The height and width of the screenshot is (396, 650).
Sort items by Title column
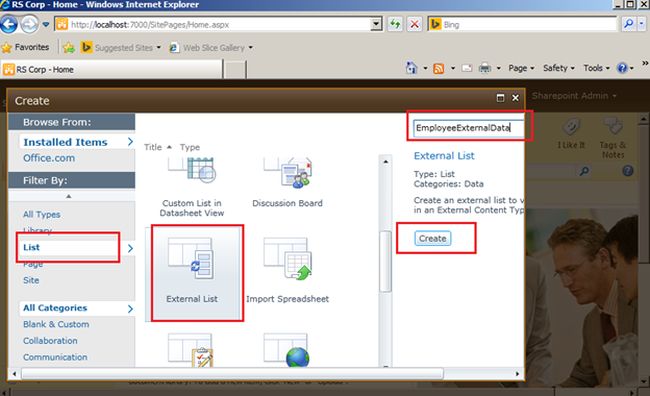(x=153, y=147)
